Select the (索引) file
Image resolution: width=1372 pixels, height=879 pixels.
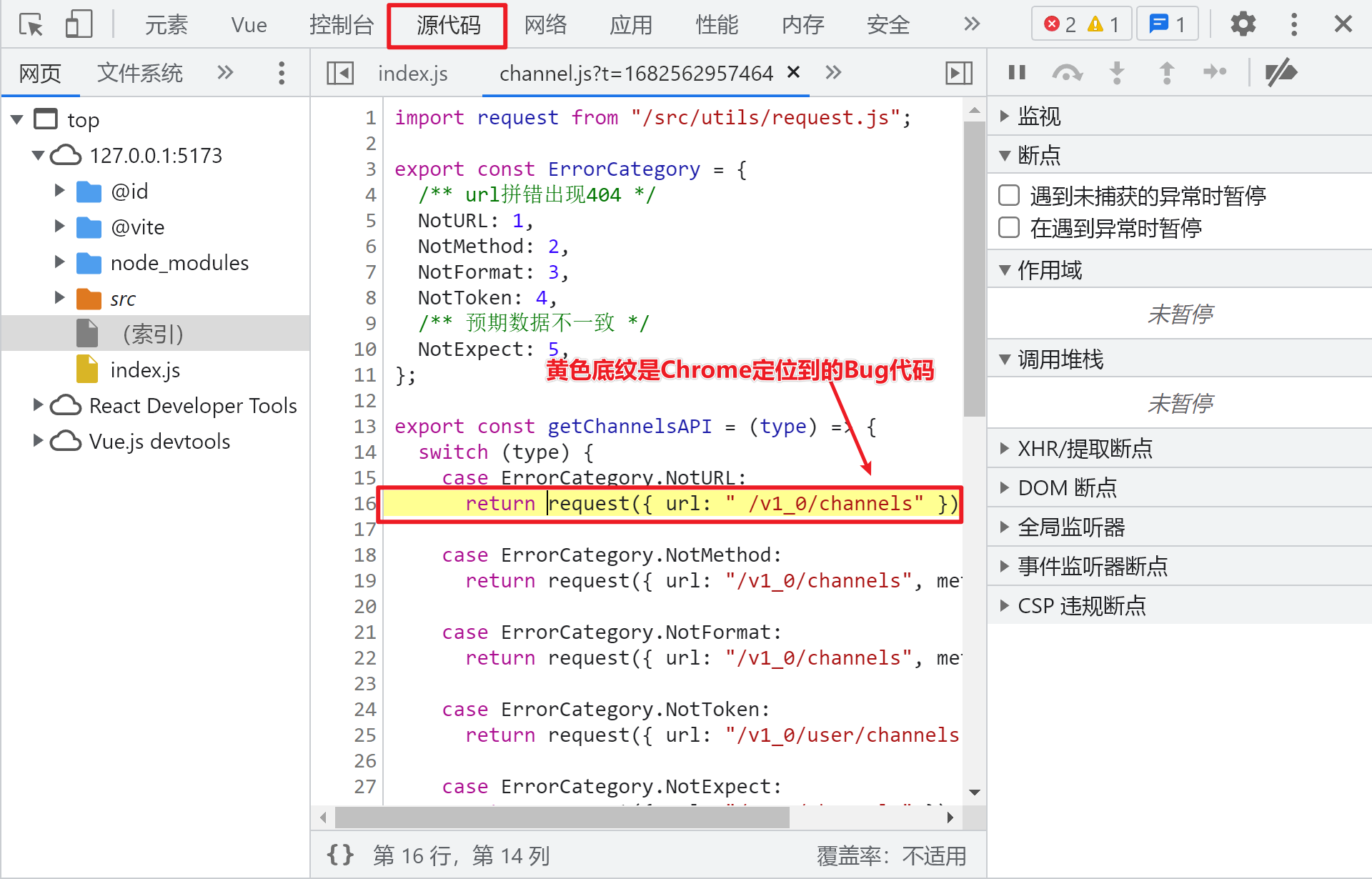[x=156, y=334]
